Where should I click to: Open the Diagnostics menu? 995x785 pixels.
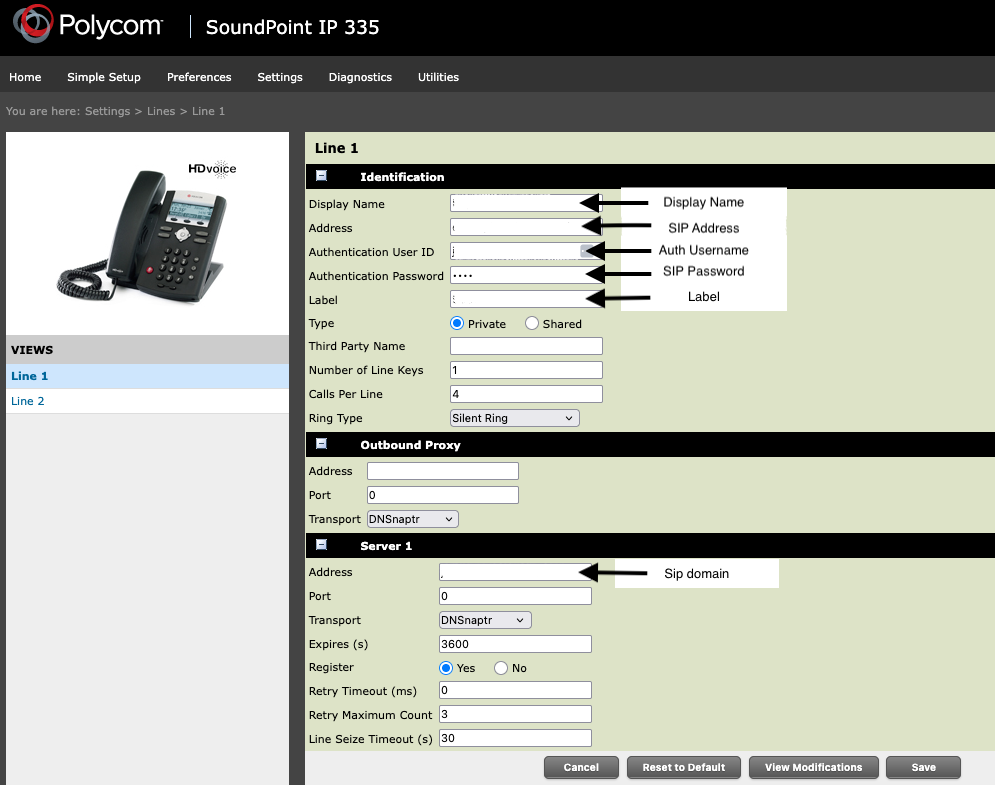coord(360,77)
